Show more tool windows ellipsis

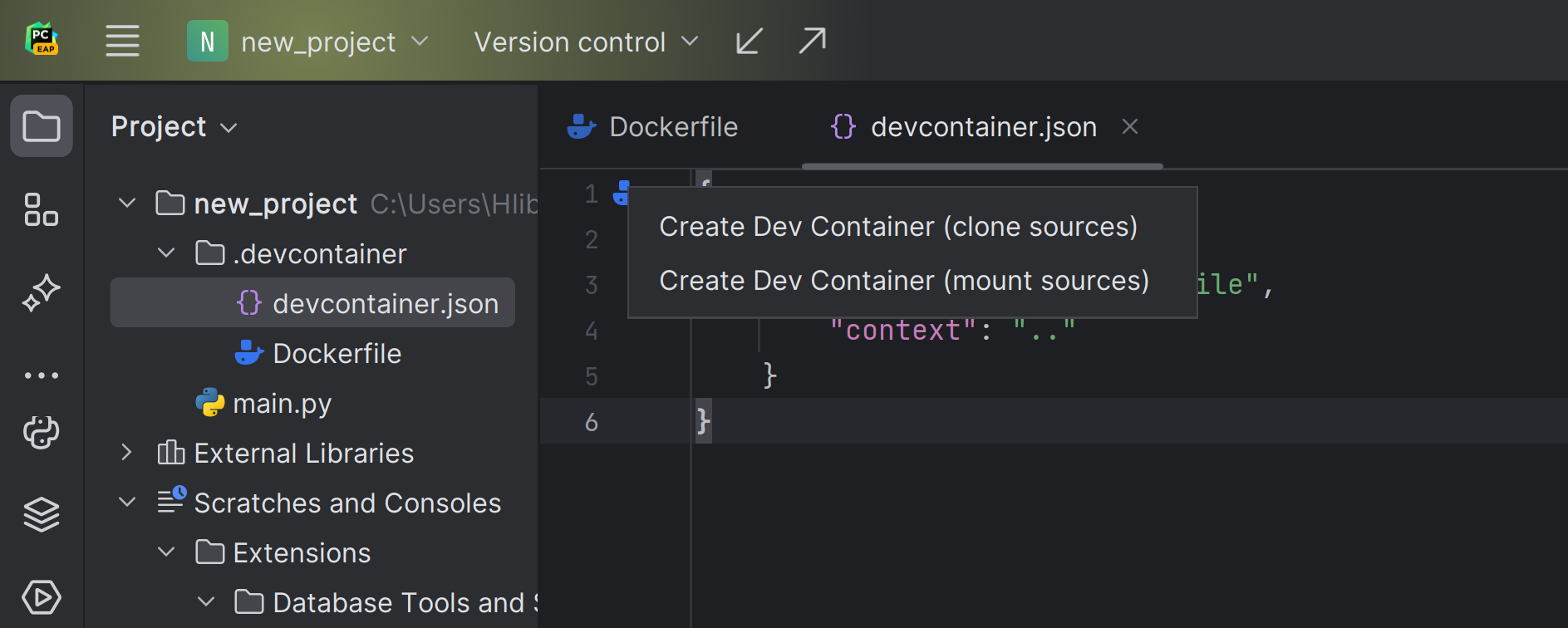[42, 375]
